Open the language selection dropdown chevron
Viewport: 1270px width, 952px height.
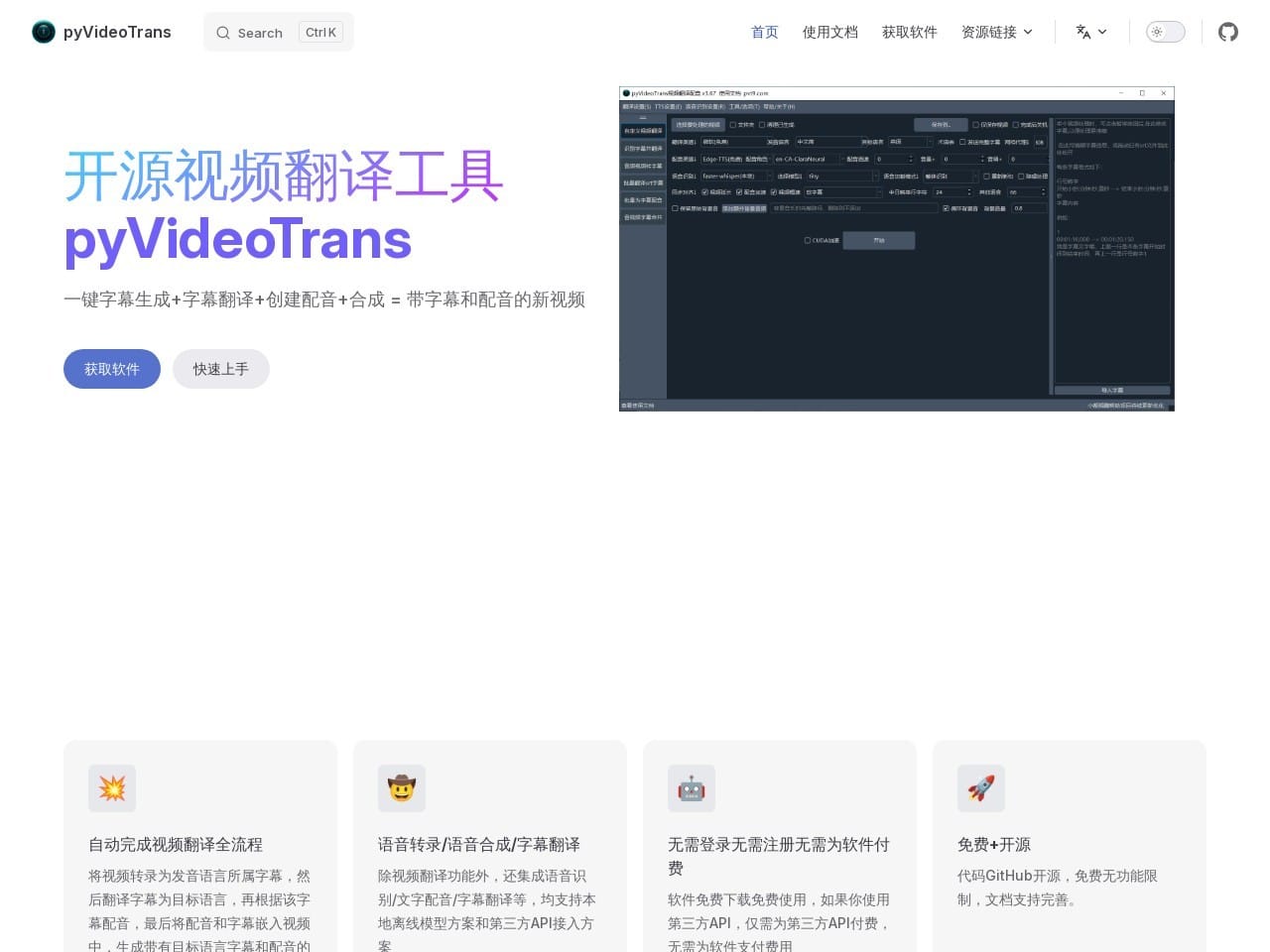[1101, 32]
